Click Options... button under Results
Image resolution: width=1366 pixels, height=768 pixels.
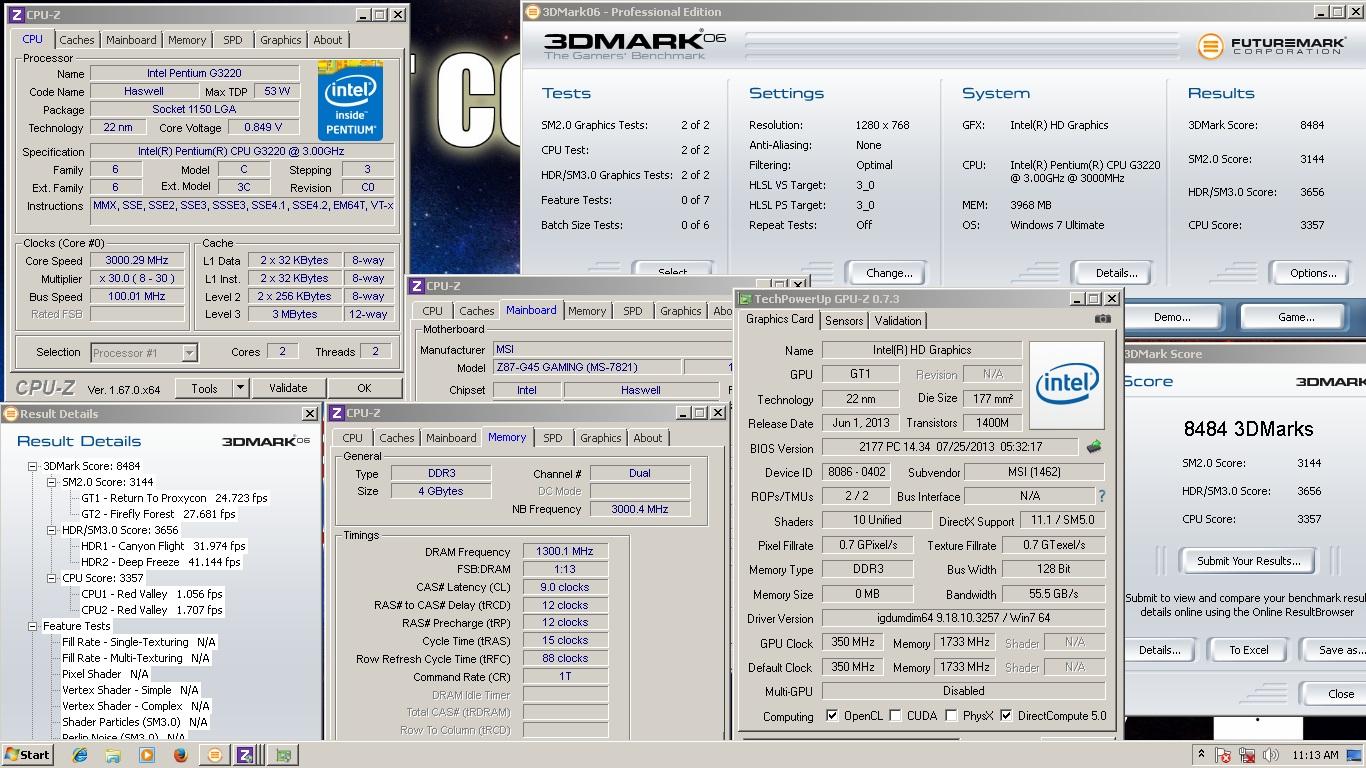1313,273
